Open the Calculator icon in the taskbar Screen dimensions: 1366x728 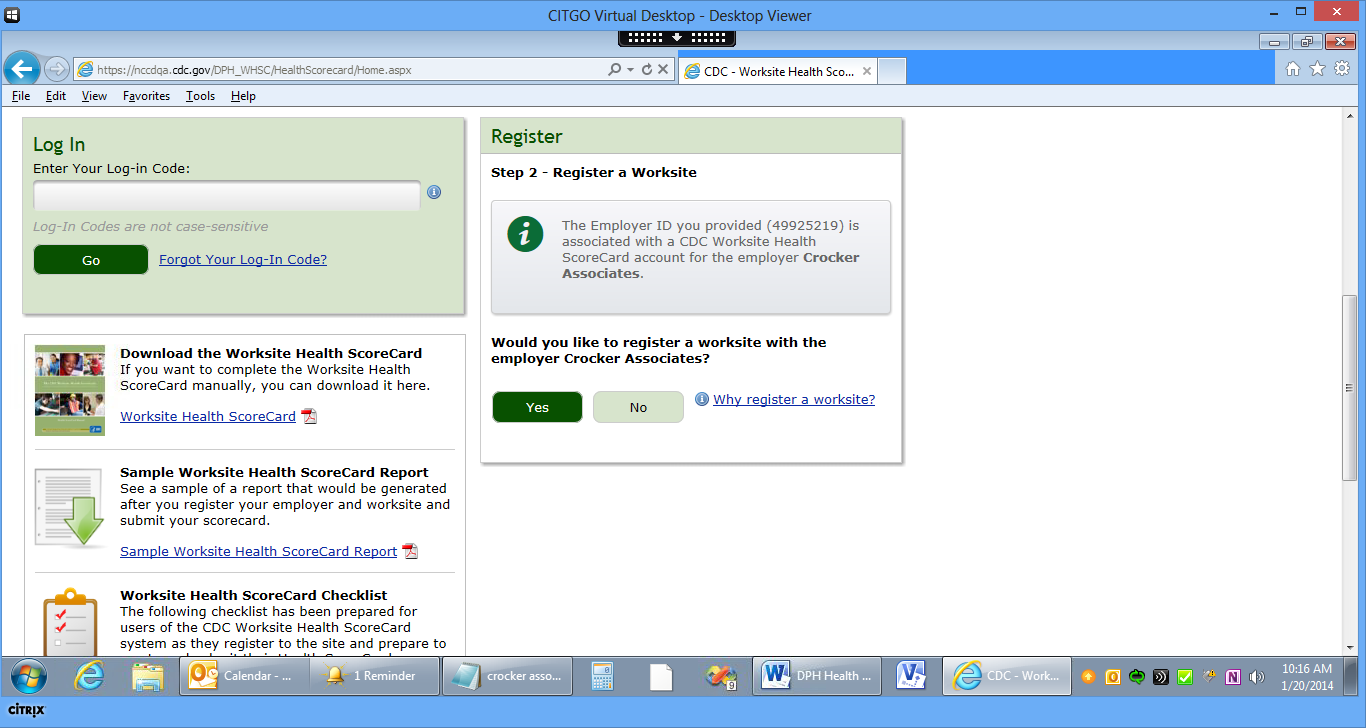tap(602, 676)
